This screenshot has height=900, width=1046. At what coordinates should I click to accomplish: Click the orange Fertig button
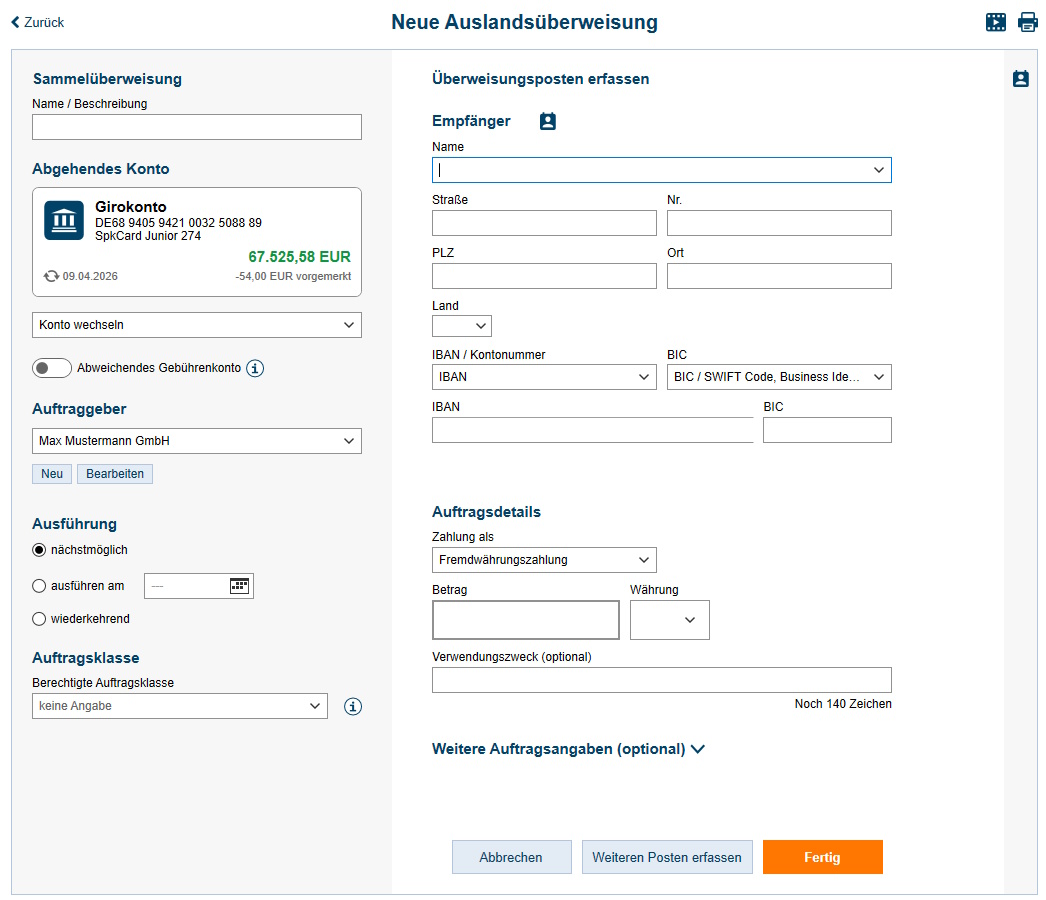pos(822,857)
